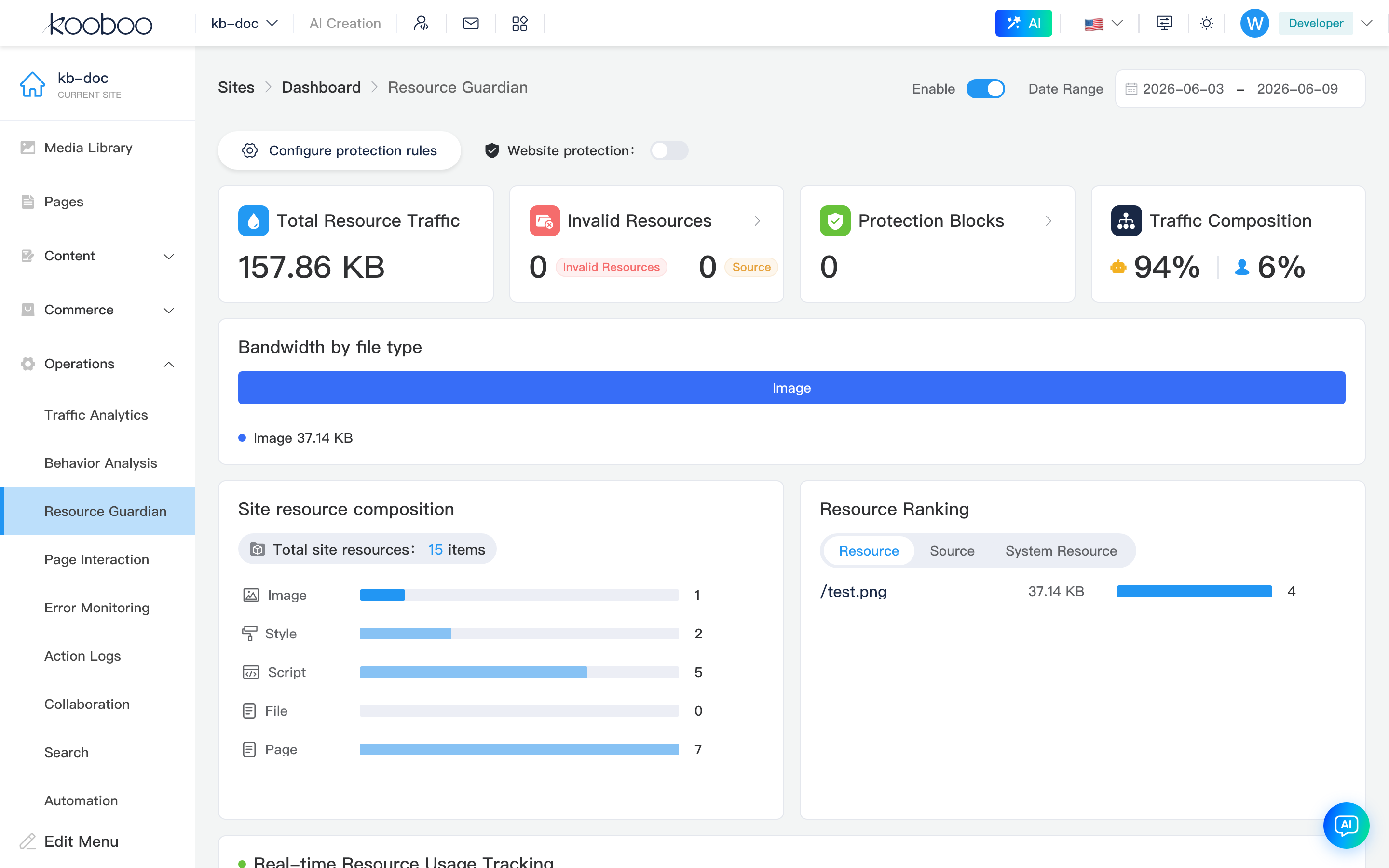
Task: Go to Dashboard breadcrumb
Action: click(x=321, y=87)
